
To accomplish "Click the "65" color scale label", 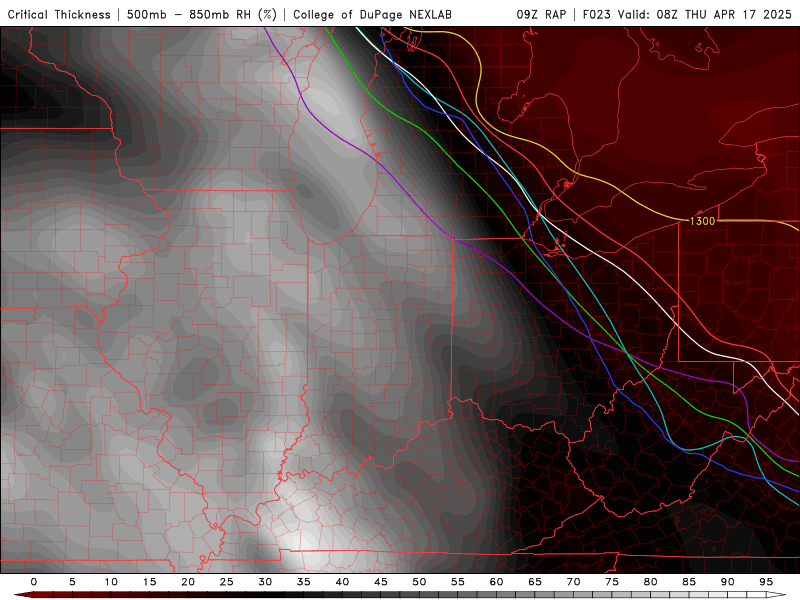I will pos(535,582).
